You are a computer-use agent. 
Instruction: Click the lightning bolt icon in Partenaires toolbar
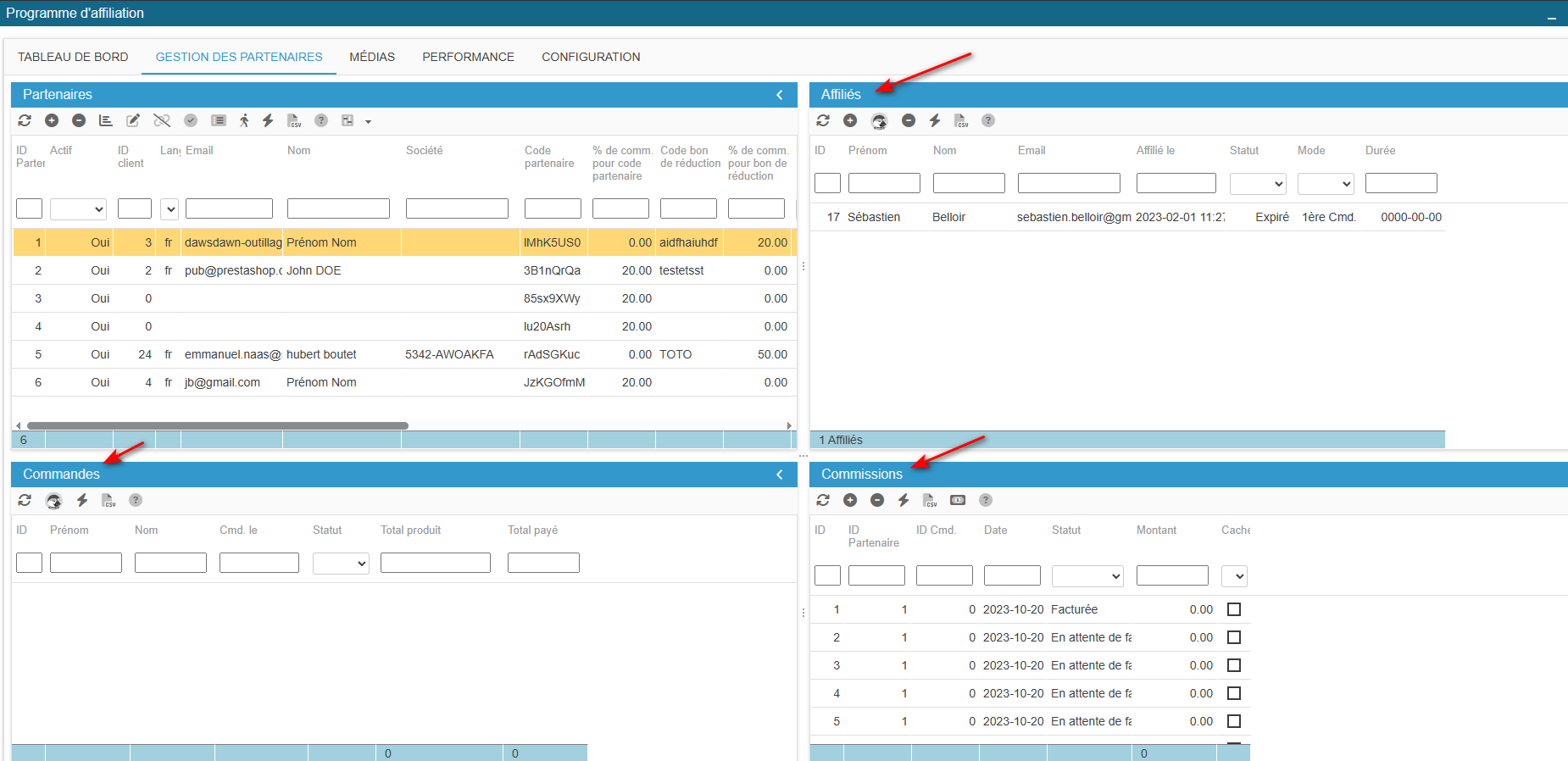pyautogui.click(x=268, y=120)
